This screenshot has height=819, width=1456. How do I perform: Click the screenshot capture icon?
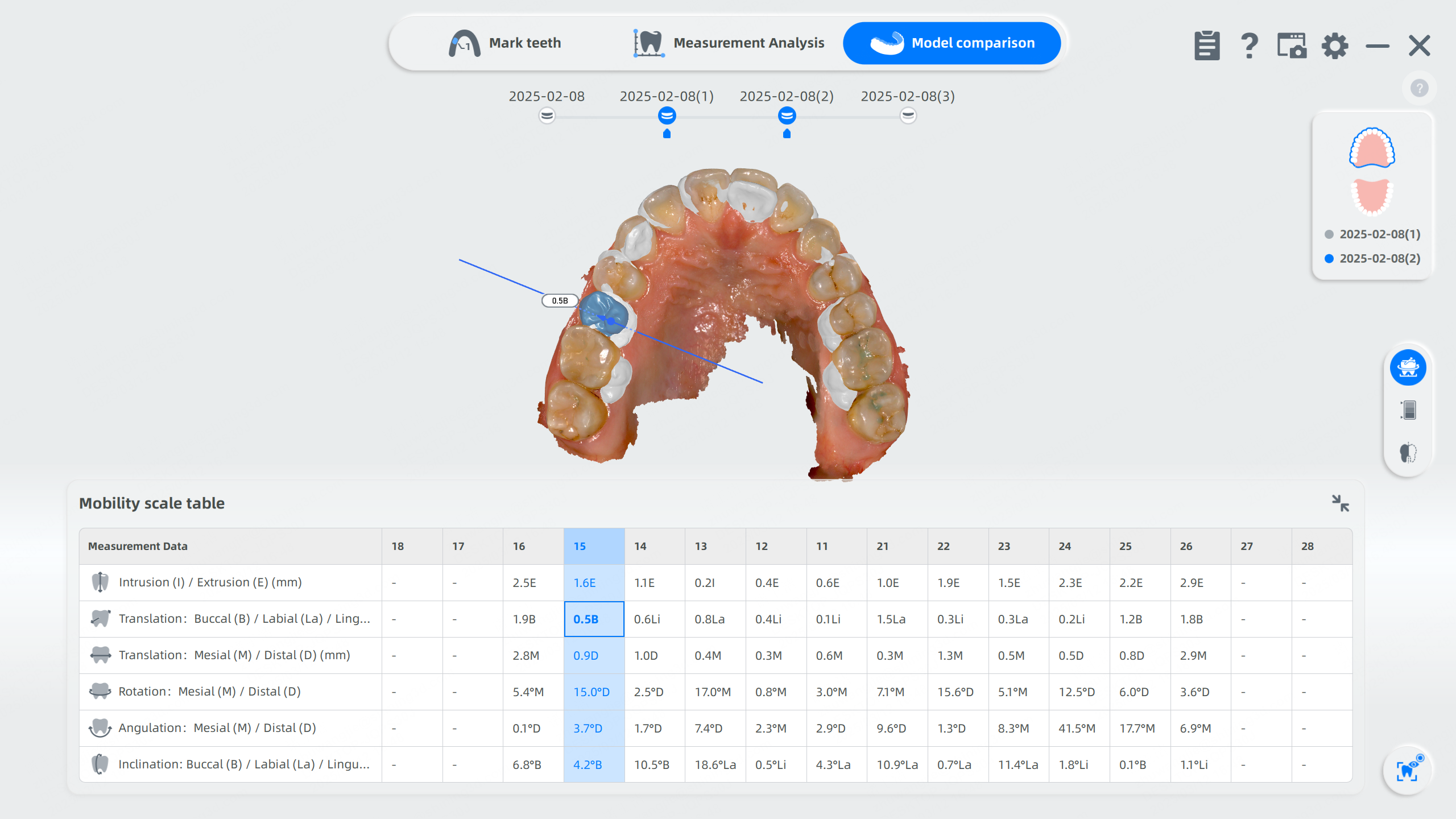click(x=1292, y=45)
